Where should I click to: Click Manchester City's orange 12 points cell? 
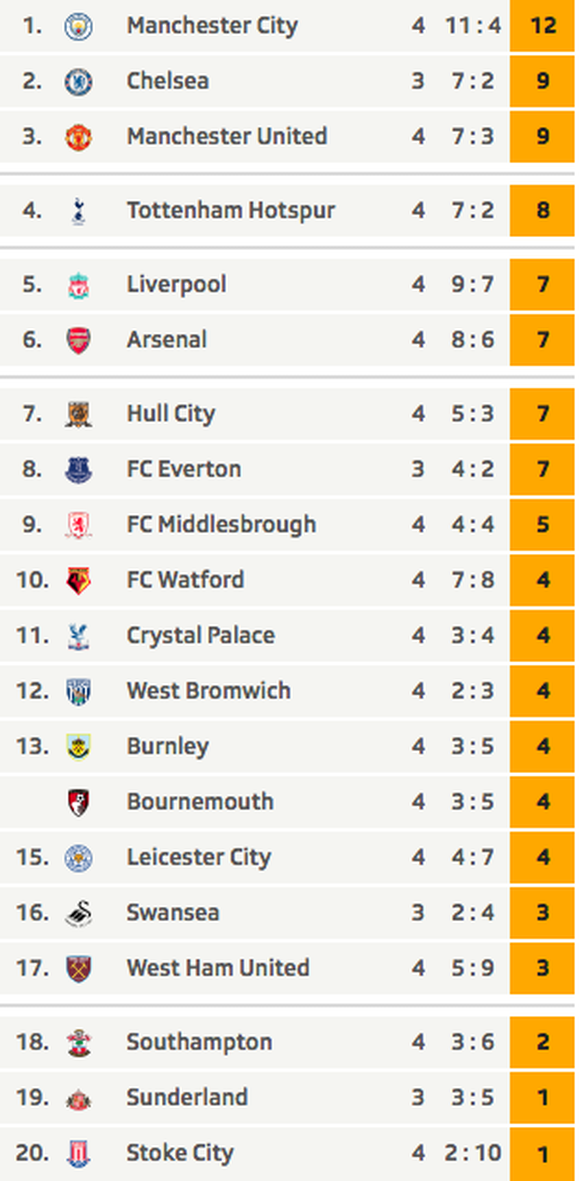click(x=542, y=26)
